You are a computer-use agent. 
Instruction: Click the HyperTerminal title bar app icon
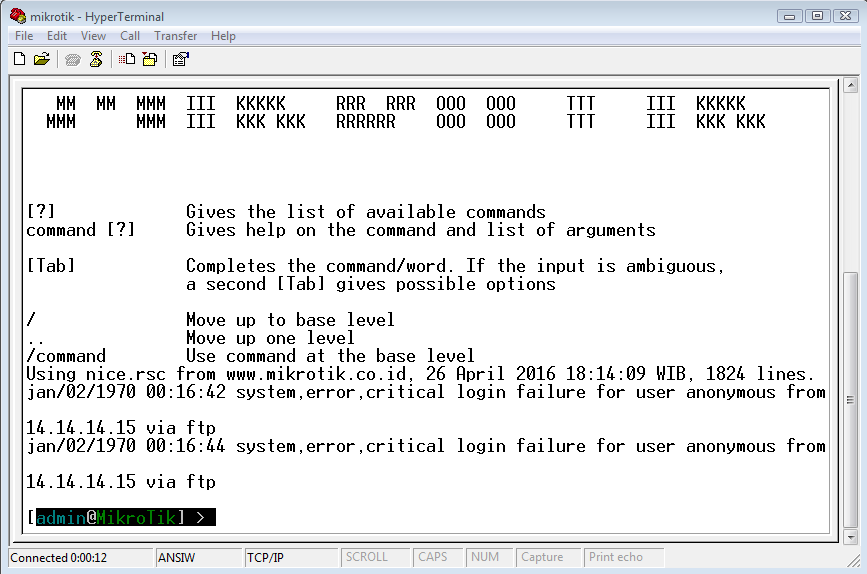click(x=18, y=16)
